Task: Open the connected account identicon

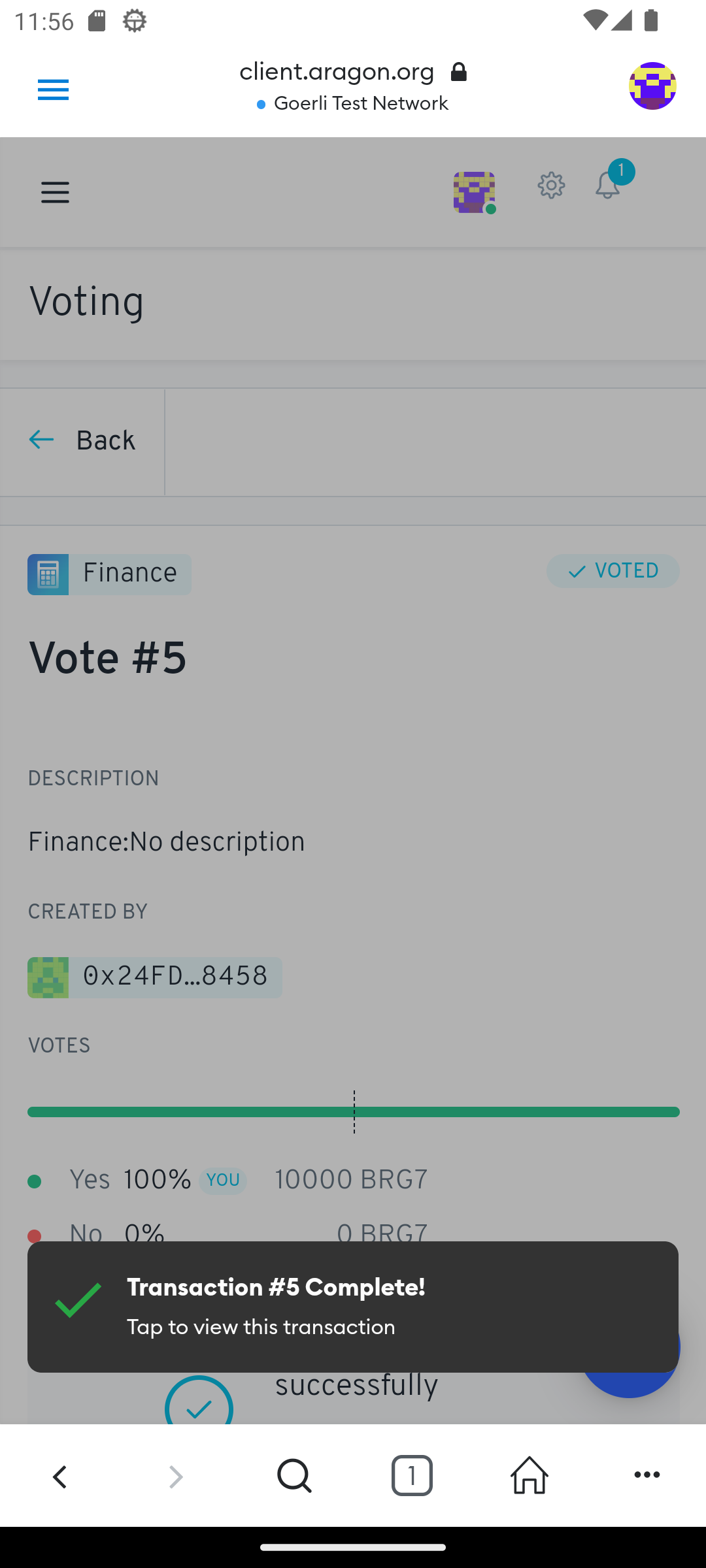Action: tap(474, 192)
